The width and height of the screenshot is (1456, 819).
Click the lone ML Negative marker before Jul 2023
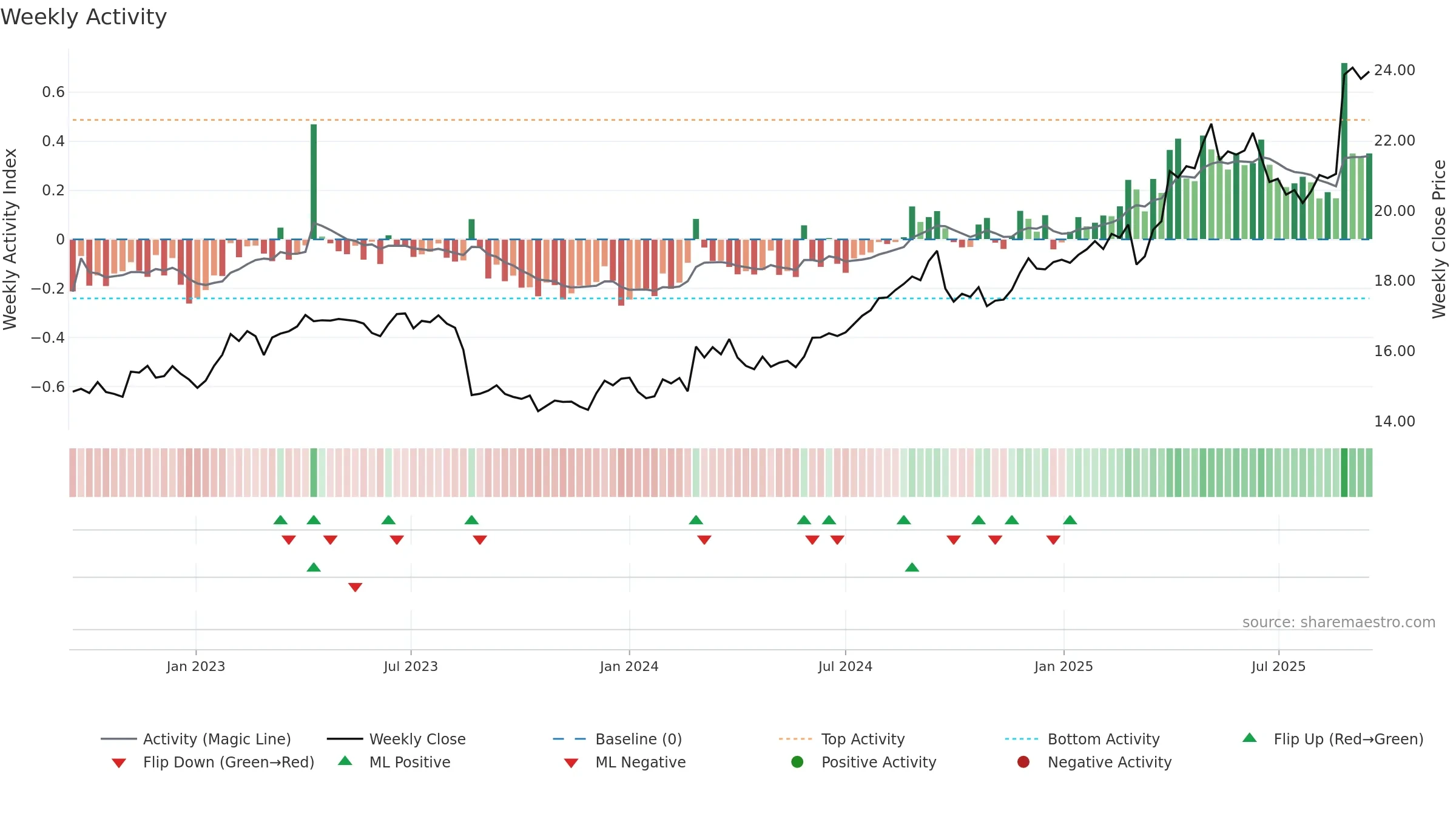point(356,587)
